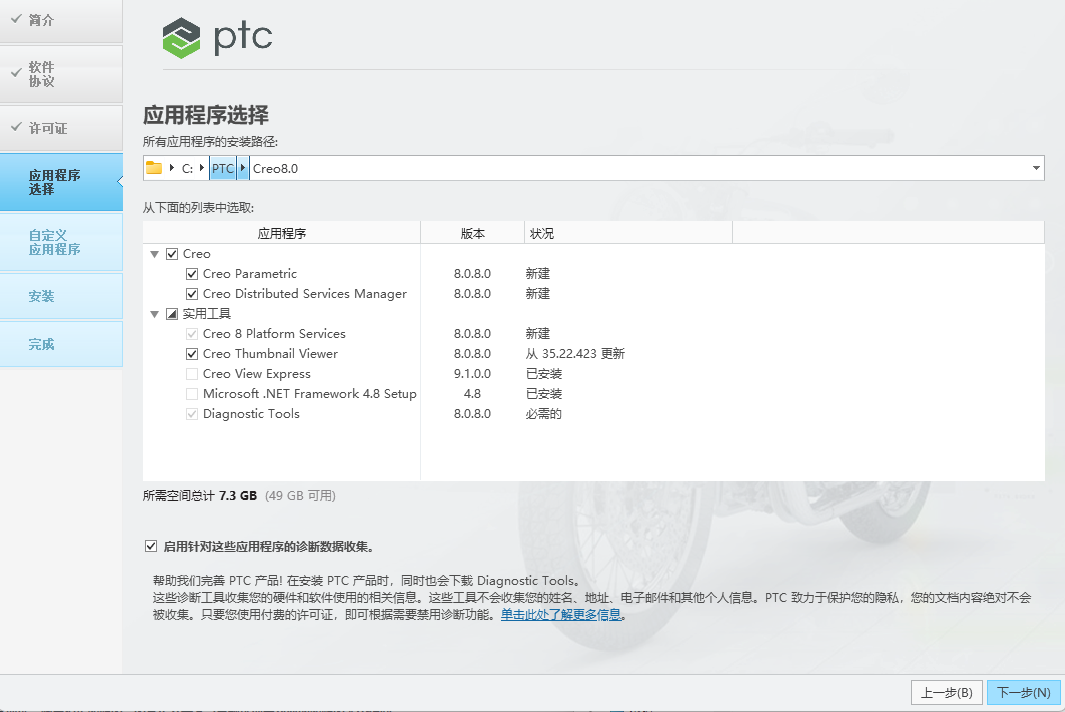Click the 从 35.22.423 更新 status

pos(575,354)
